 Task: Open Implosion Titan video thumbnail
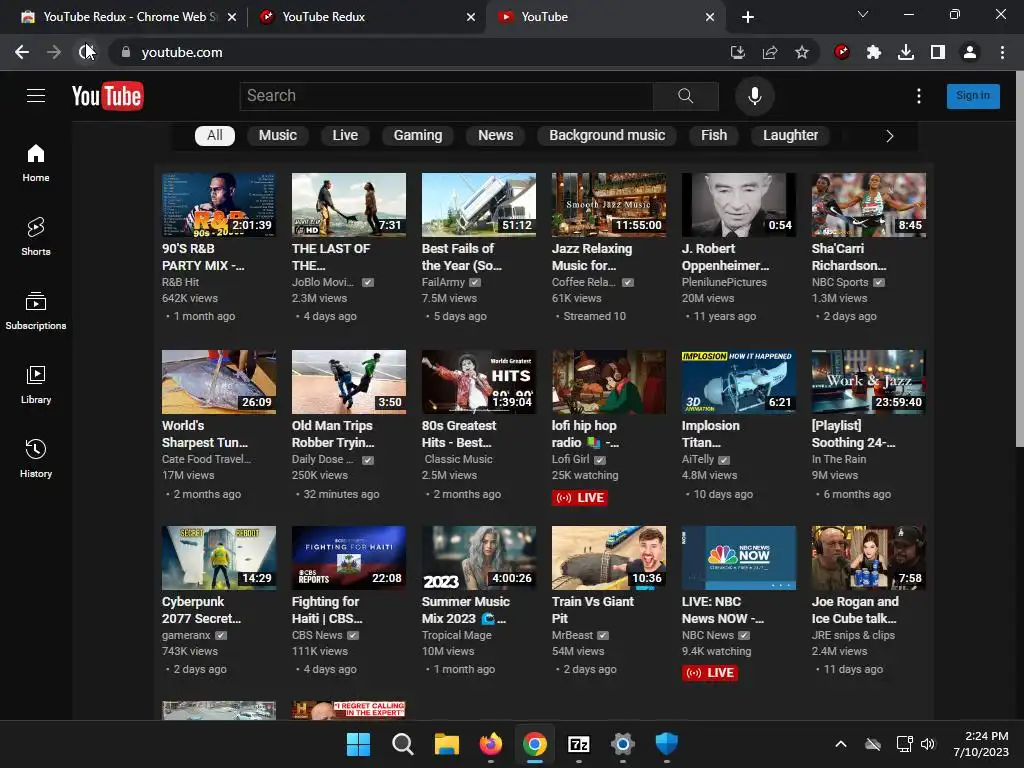pos(739,381)
